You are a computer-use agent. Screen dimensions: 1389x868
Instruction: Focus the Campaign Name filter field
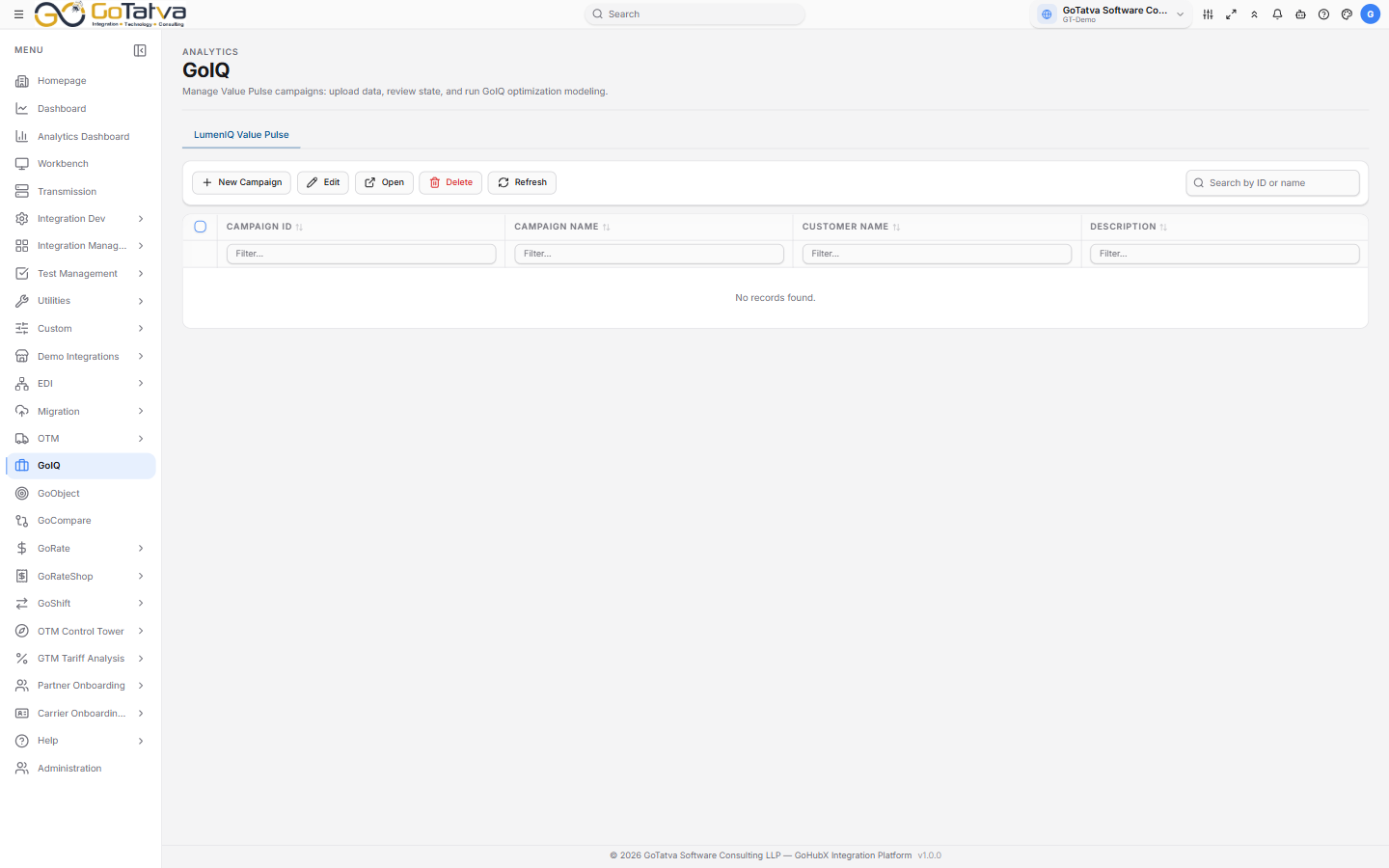pos(649,254)
